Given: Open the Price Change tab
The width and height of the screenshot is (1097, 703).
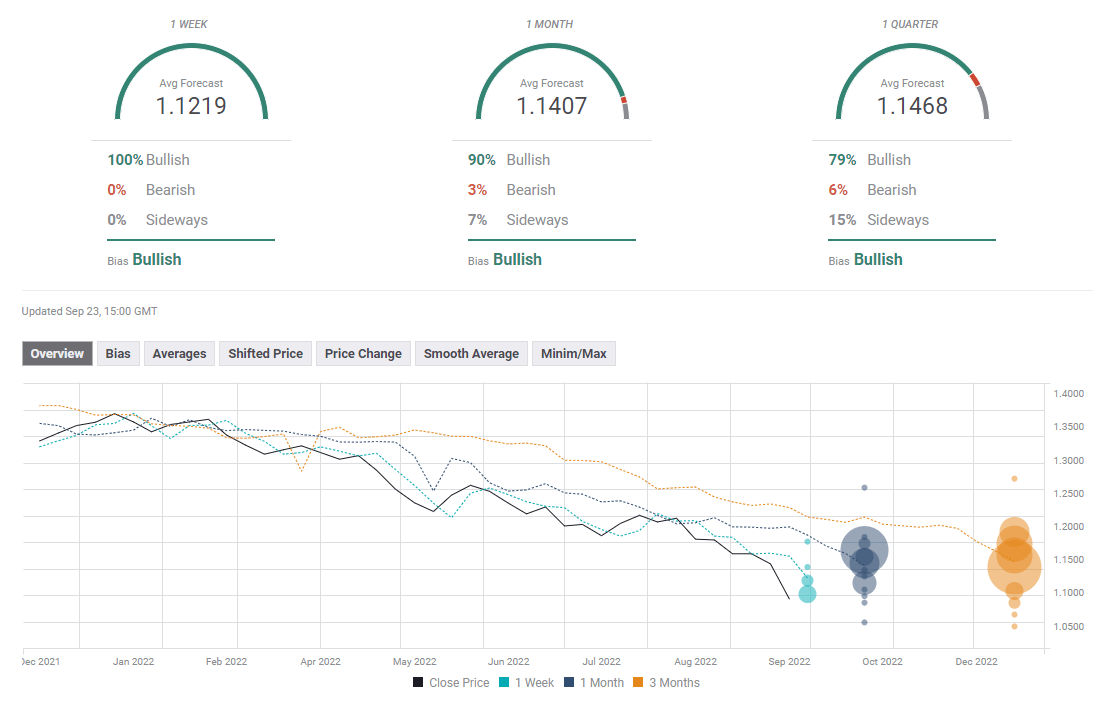Looking at the screenshot, I should pos(363,353).
